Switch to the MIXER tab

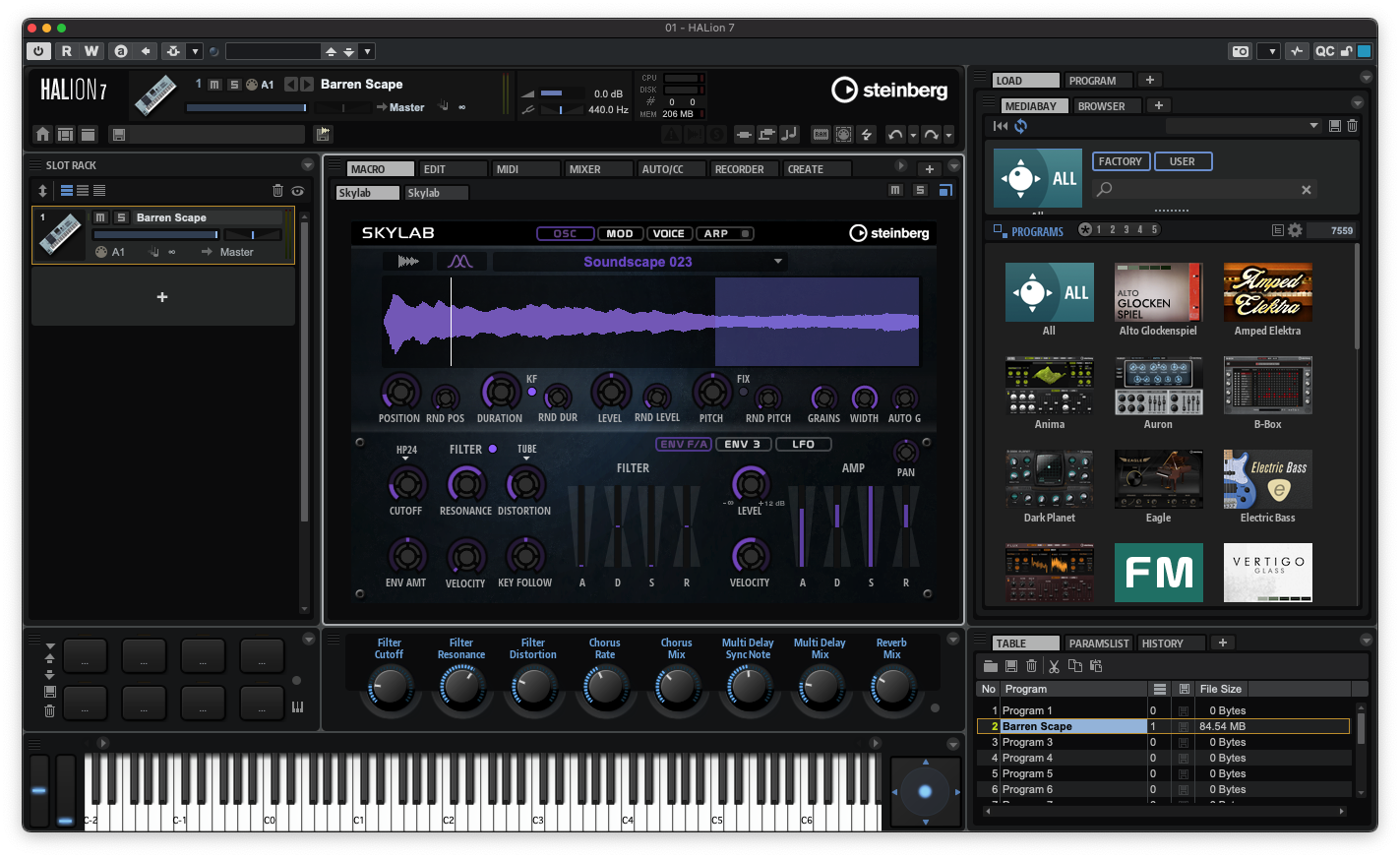click(598, 169)
